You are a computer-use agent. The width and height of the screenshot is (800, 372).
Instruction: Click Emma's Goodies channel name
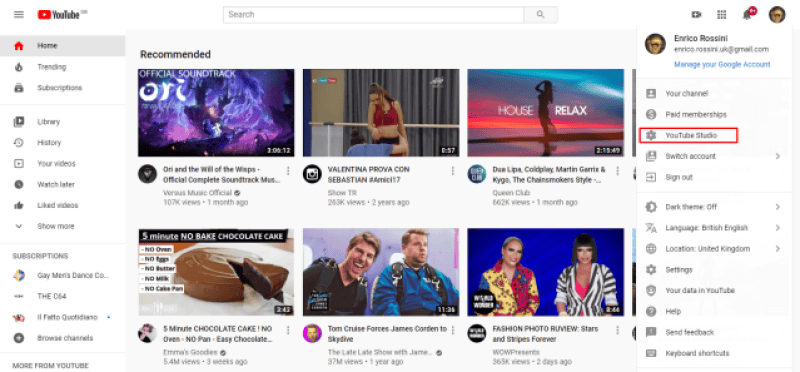click(190, 353)
